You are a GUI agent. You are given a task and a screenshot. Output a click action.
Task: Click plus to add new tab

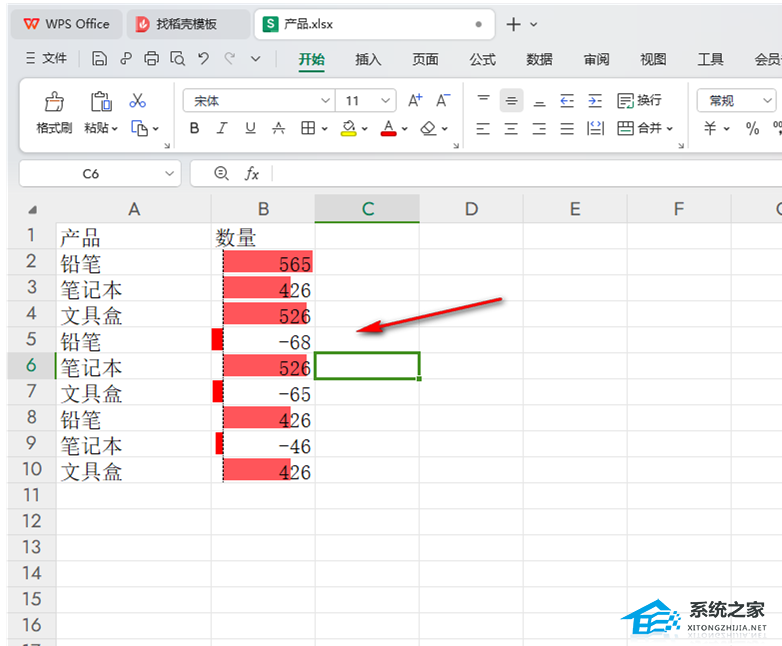(513, 24)
